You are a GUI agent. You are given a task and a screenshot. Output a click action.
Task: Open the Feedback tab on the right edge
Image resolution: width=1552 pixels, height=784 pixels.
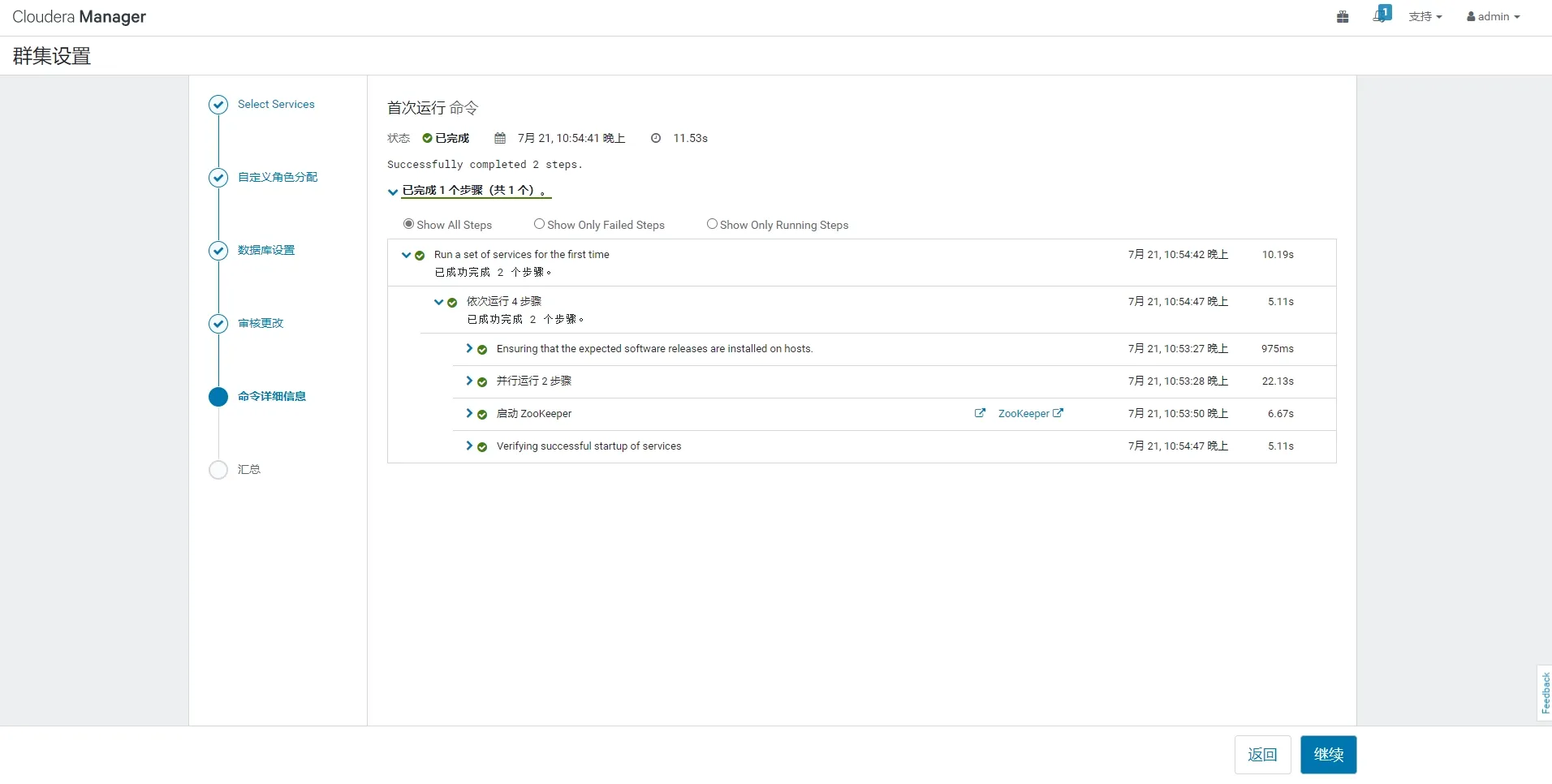coord(1543,692)
